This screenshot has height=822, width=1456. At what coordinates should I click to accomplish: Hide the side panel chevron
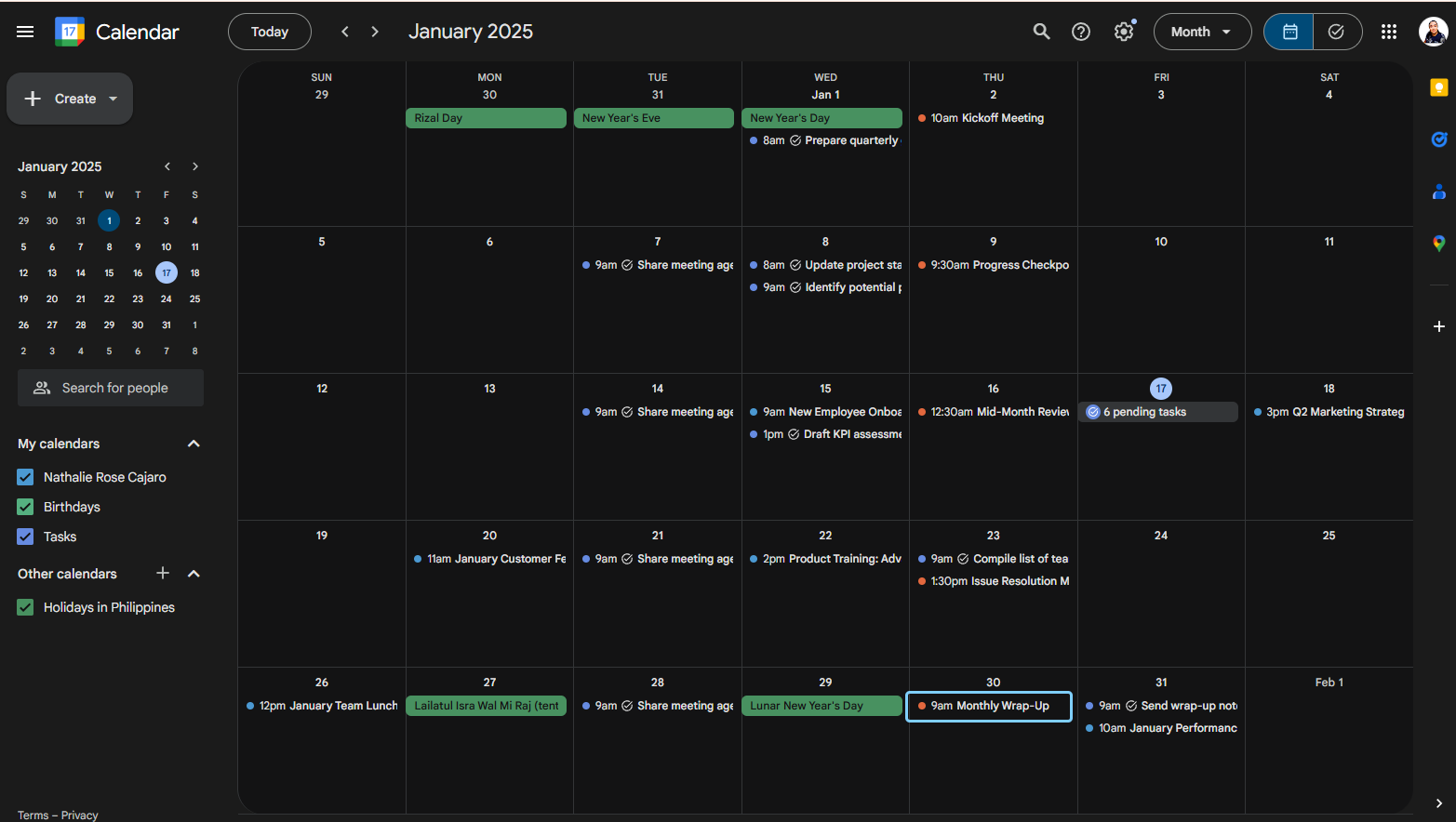(x=1439, y=803)
